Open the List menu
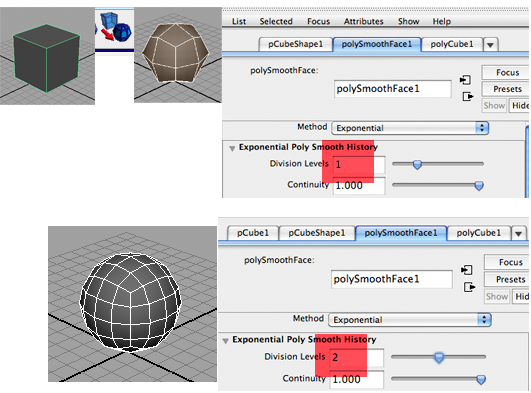531x393 pixels. pyautogui.click(x=239, y=21)
